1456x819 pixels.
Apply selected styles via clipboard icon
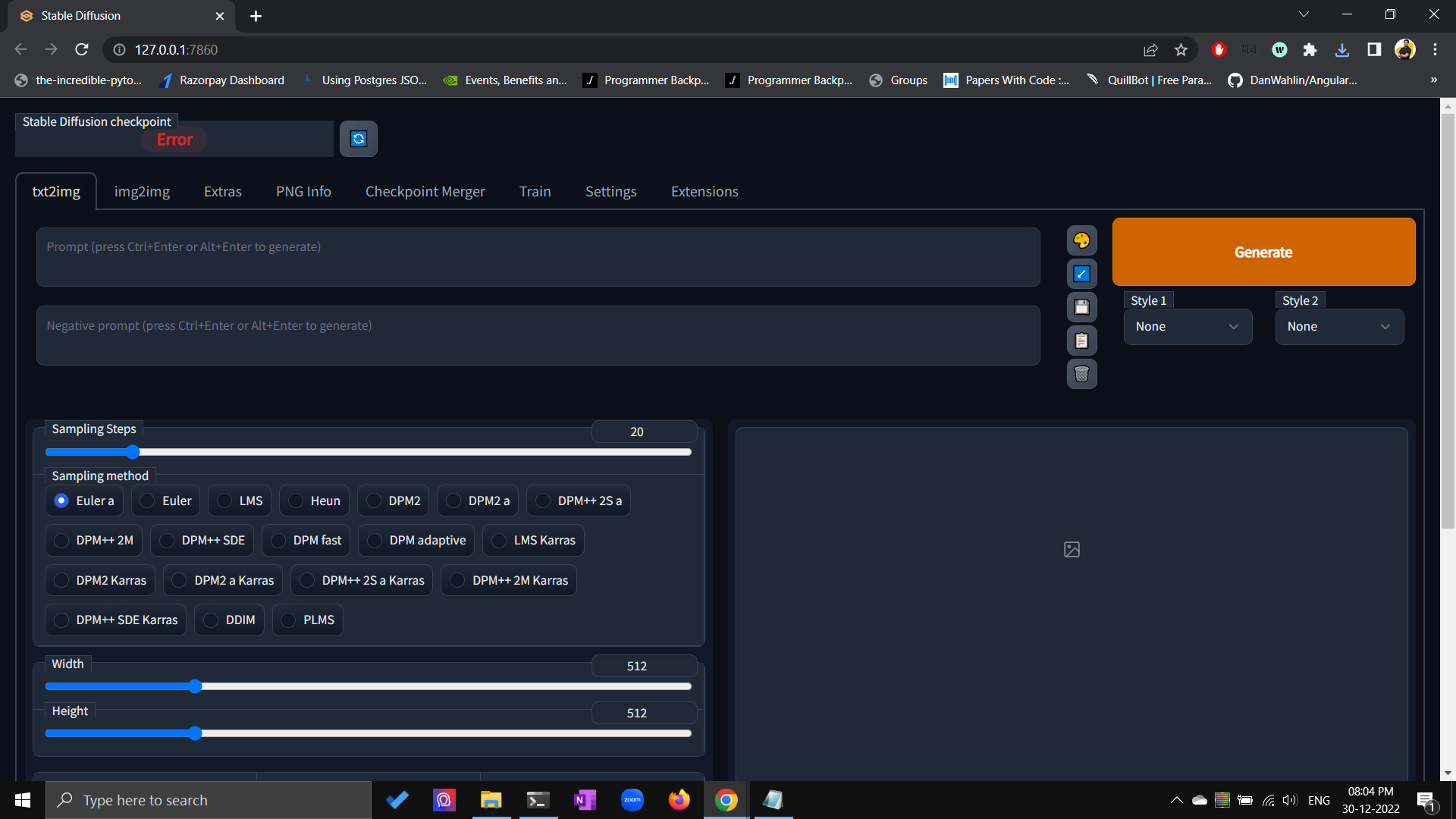1081,340
